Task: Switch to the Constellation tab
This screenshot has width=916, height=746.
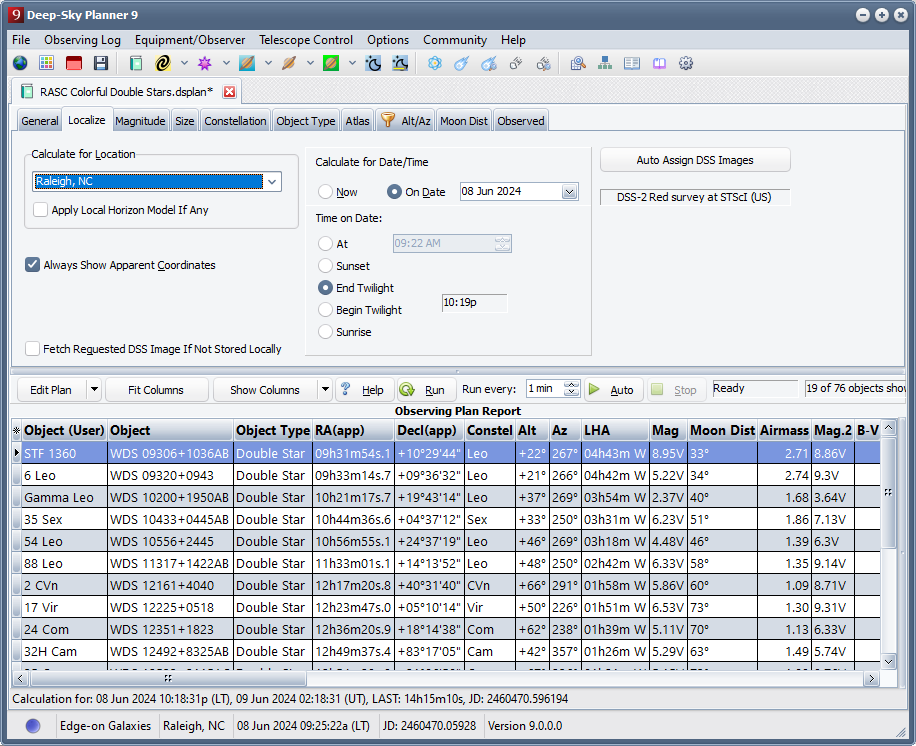Action: pyautogui.click(x=235, y=121)
